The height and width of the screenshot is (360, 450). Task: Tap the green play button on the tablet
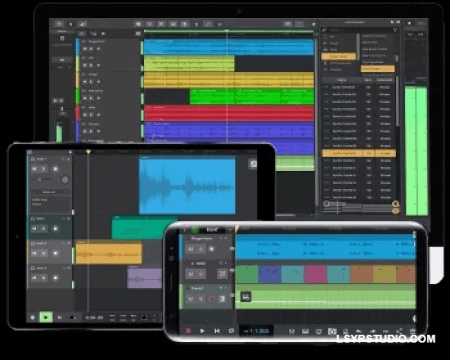click(46, 317)
